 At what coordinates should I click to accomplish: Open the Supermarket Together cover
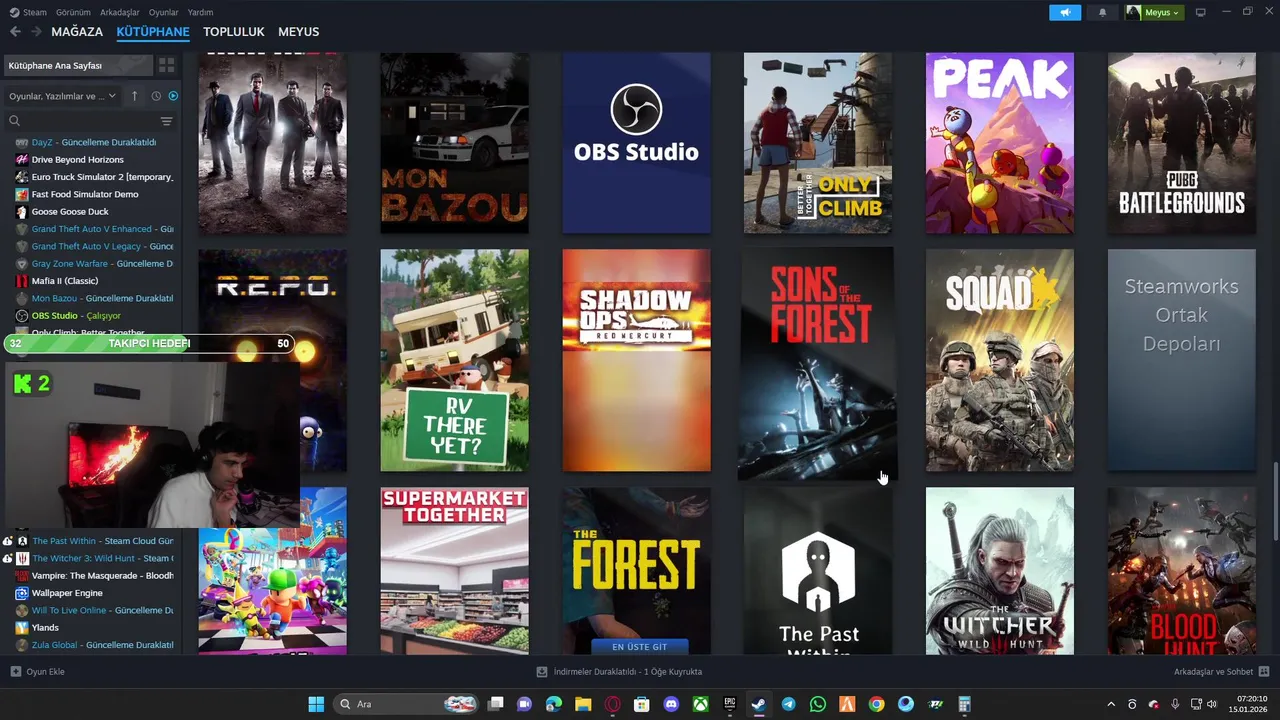454,571
